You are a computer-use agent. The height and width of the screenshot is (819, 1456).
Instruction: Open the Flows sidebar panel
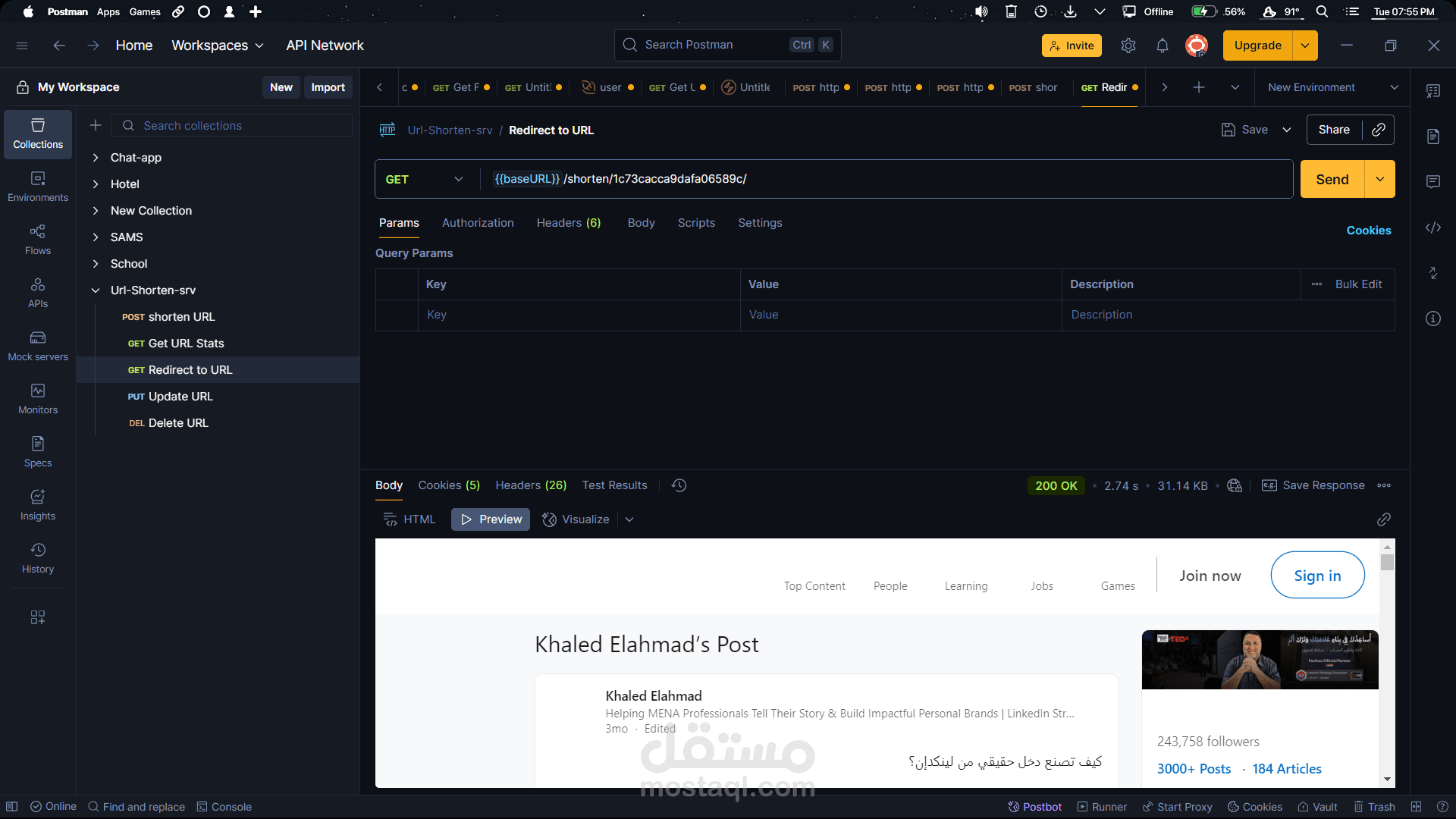click(x=38, y=240)
